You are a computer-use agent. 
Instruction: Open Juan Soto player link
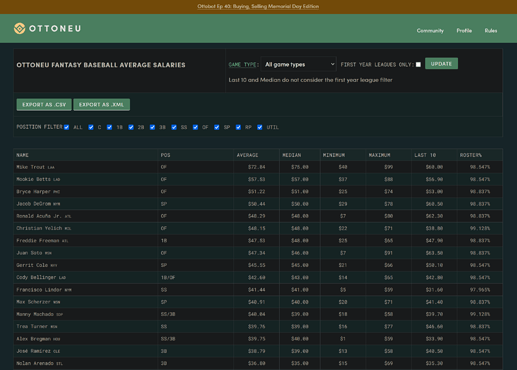click(x=29, y=253)
